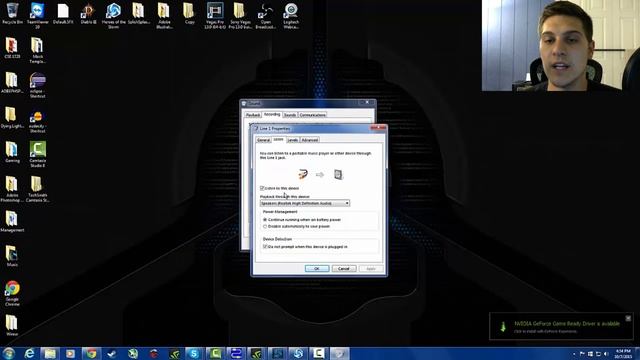This screenshot has height=360, width=640.
Task: Open the Music folder on desktop
Action: [x=12, y=256]
